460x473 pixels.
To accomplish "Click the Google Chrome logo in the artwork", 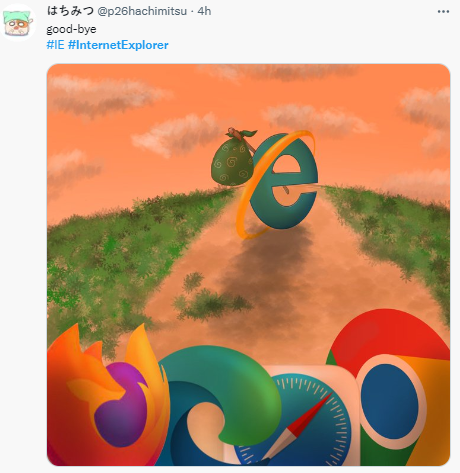I will (x=388, y=388).
